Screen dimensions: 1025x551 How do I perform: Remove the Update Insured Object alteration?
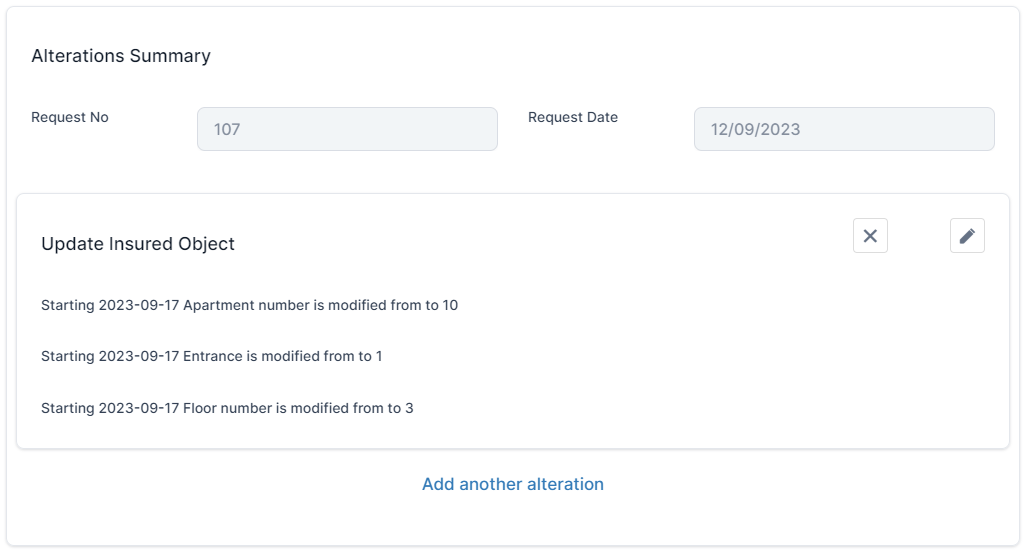tap(870, 236)
